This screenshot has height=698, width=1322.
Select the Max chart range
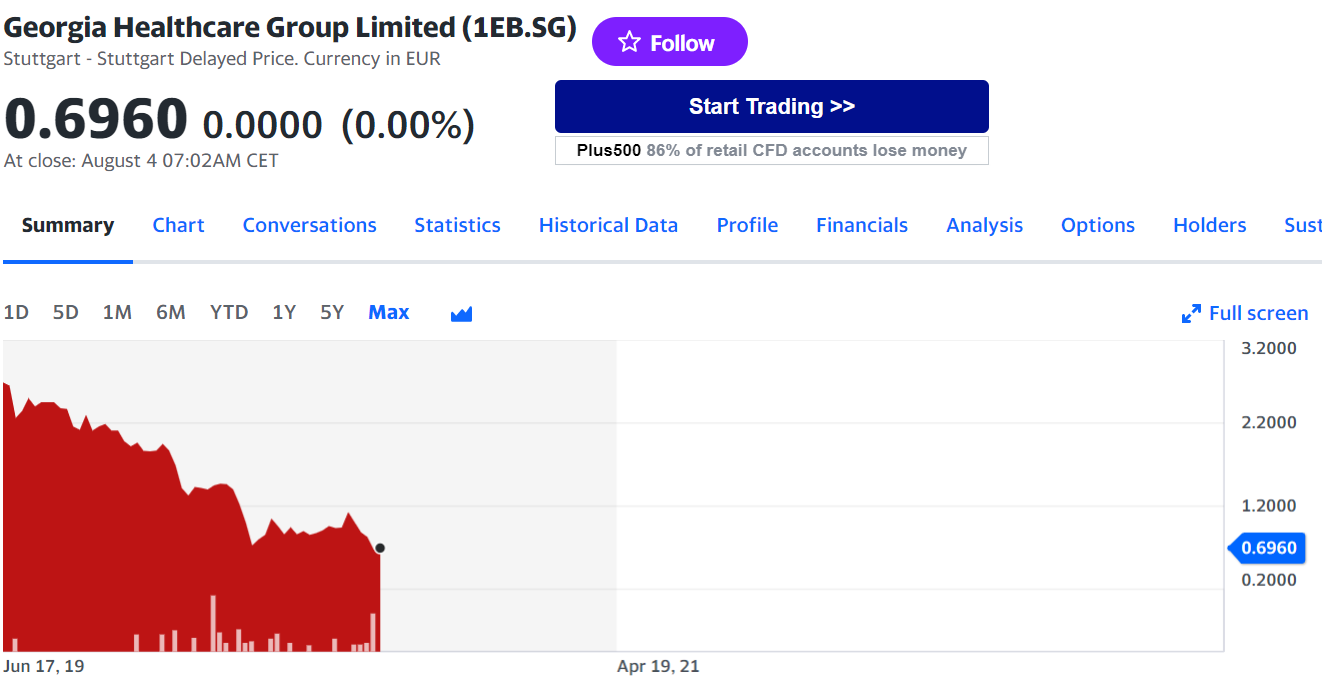388,312
